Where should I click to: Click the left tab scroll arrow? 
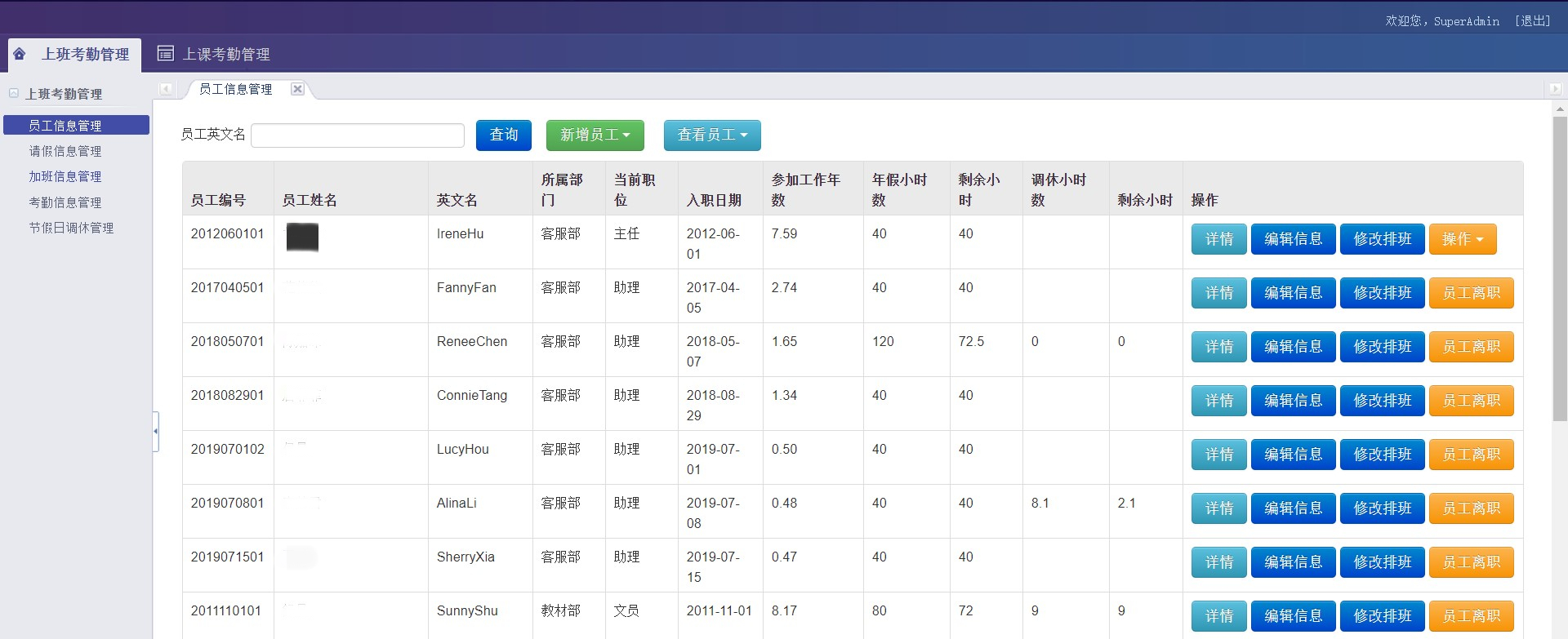(166, 89)
